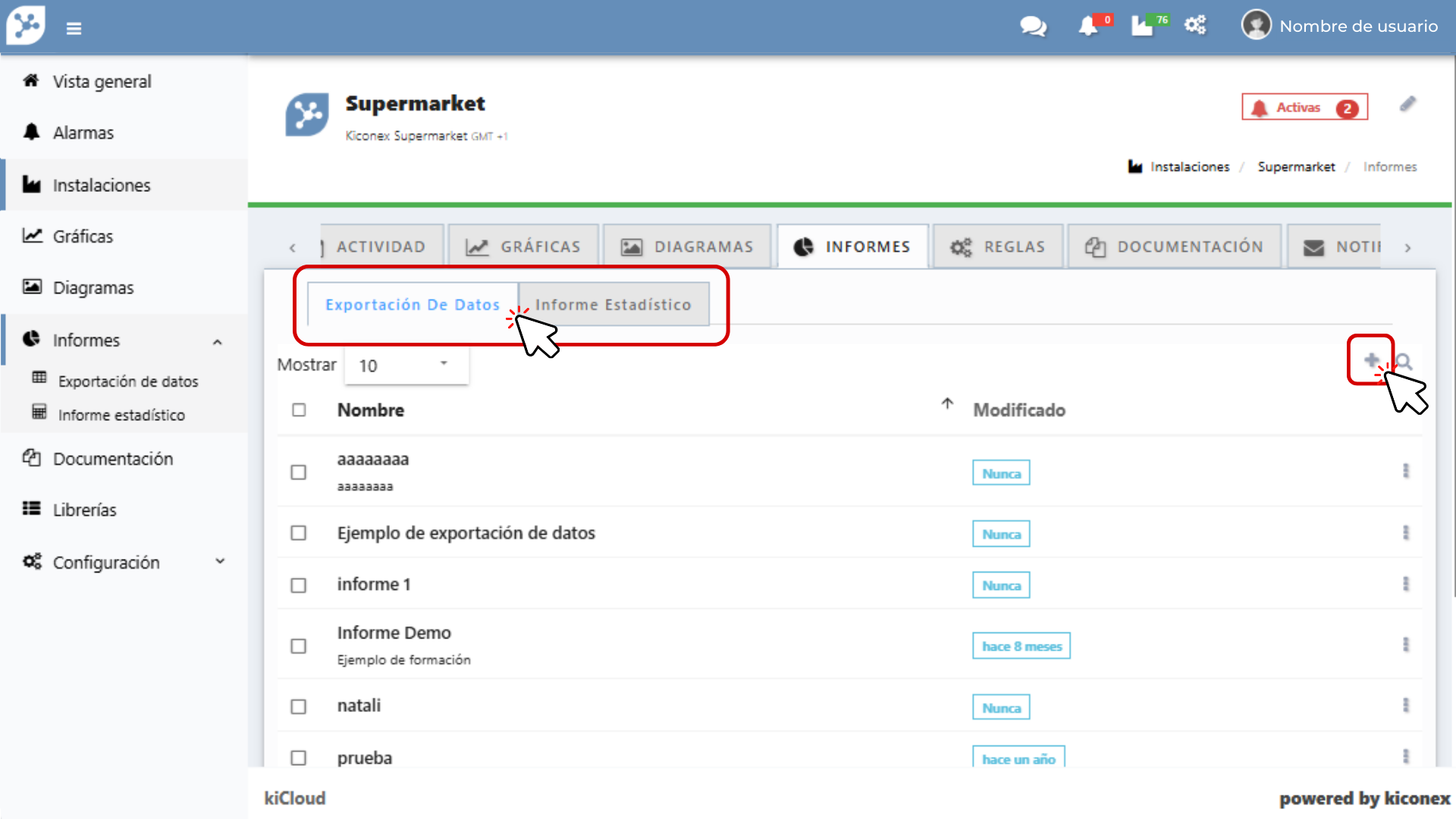Image resolution: width=1456 pixels, height=819 pixels.
Task: Open the settings gears in header
Action: coord(1195,26)
